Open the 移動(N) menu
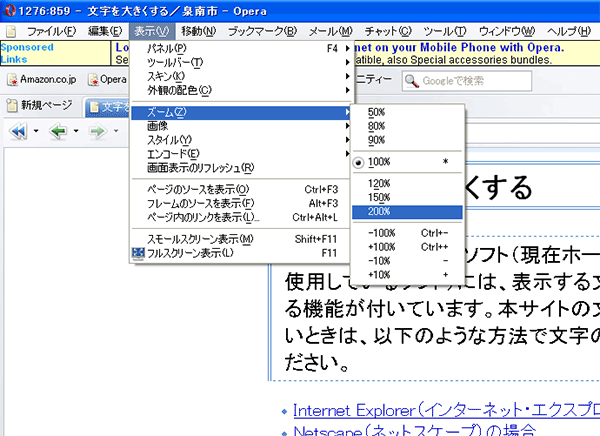Image resolution: width=600 pixels, height=436 pixels. [x=199, y=31]
